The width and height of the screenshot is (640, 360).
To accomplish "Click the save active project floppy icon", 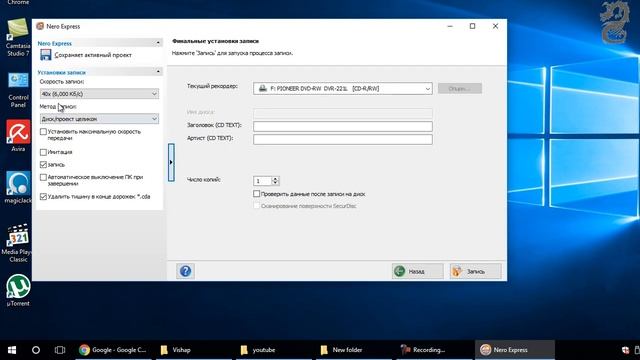I will 46,55.
